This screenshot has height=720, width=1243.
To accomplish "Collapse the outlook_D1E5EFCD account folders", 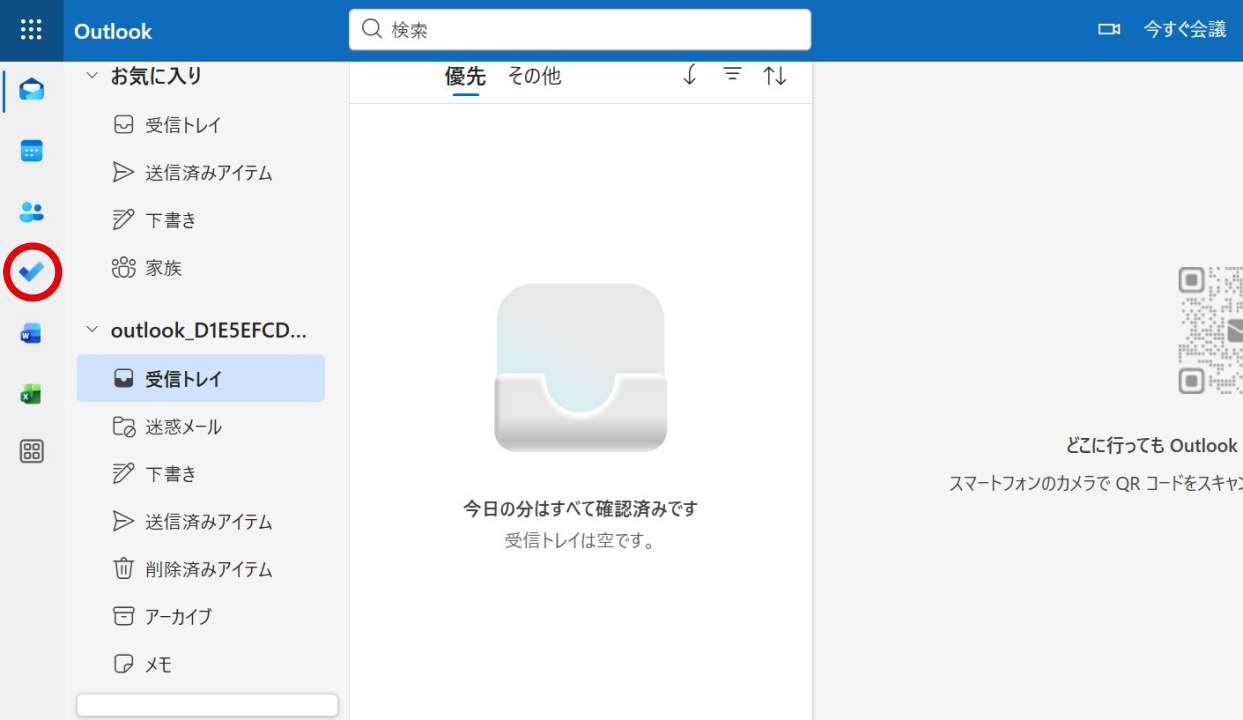I will (x=91, y=330).
